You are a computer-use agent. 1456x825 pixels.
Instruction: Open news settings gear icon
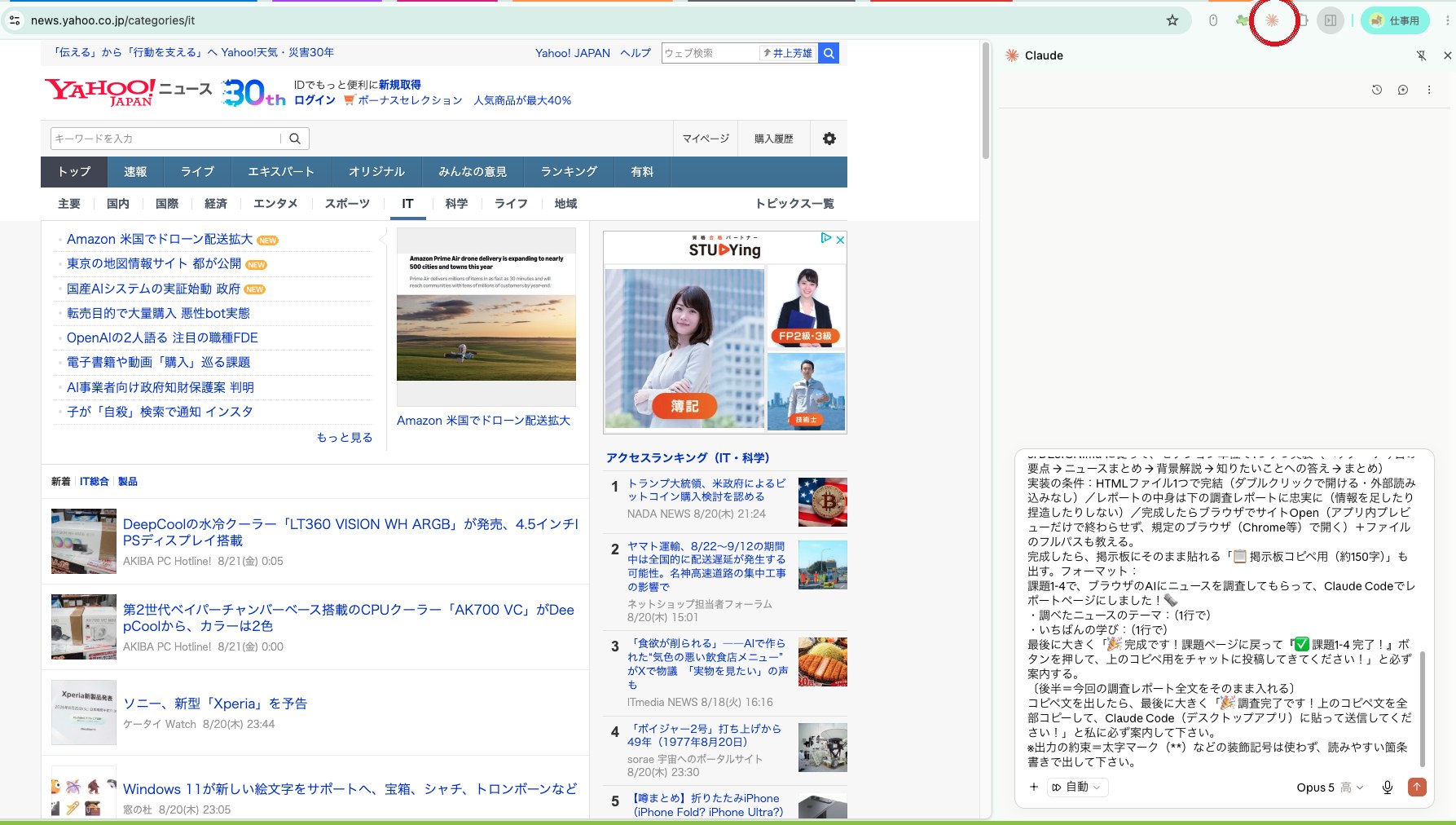click(829, 139)
